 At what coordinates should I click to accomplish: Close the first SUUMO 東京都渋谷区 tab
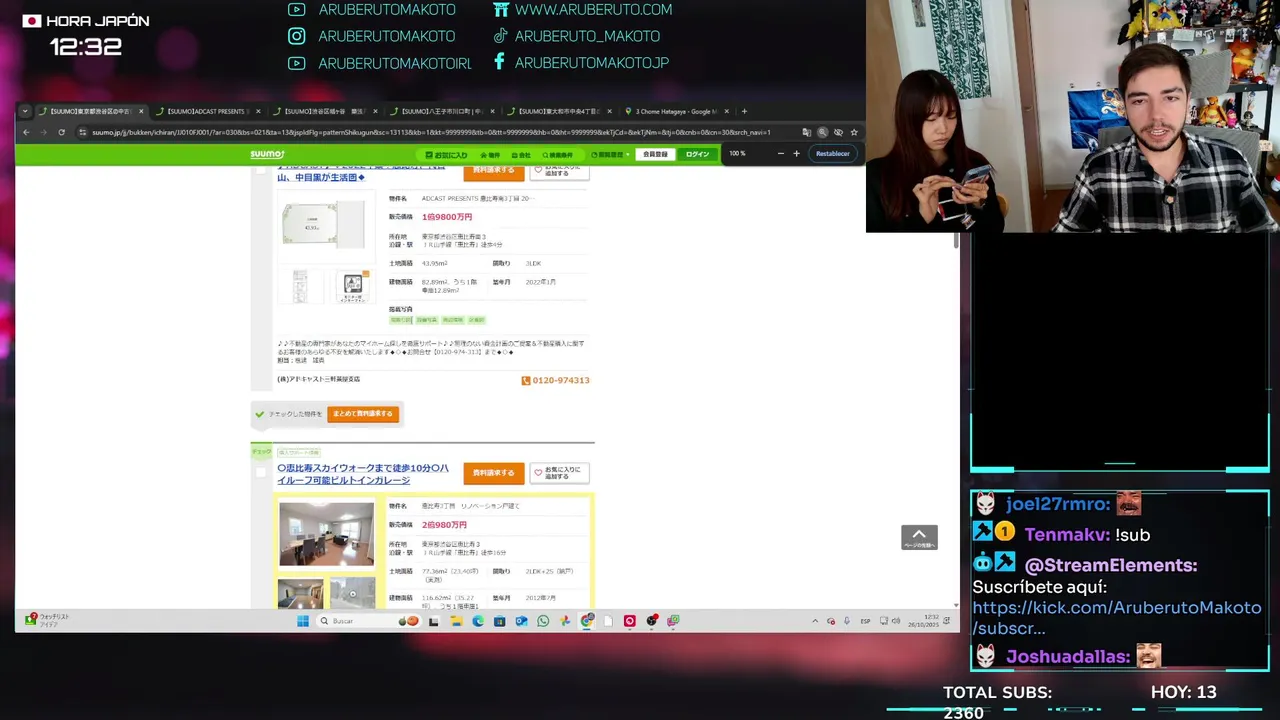tap(141, 111)
